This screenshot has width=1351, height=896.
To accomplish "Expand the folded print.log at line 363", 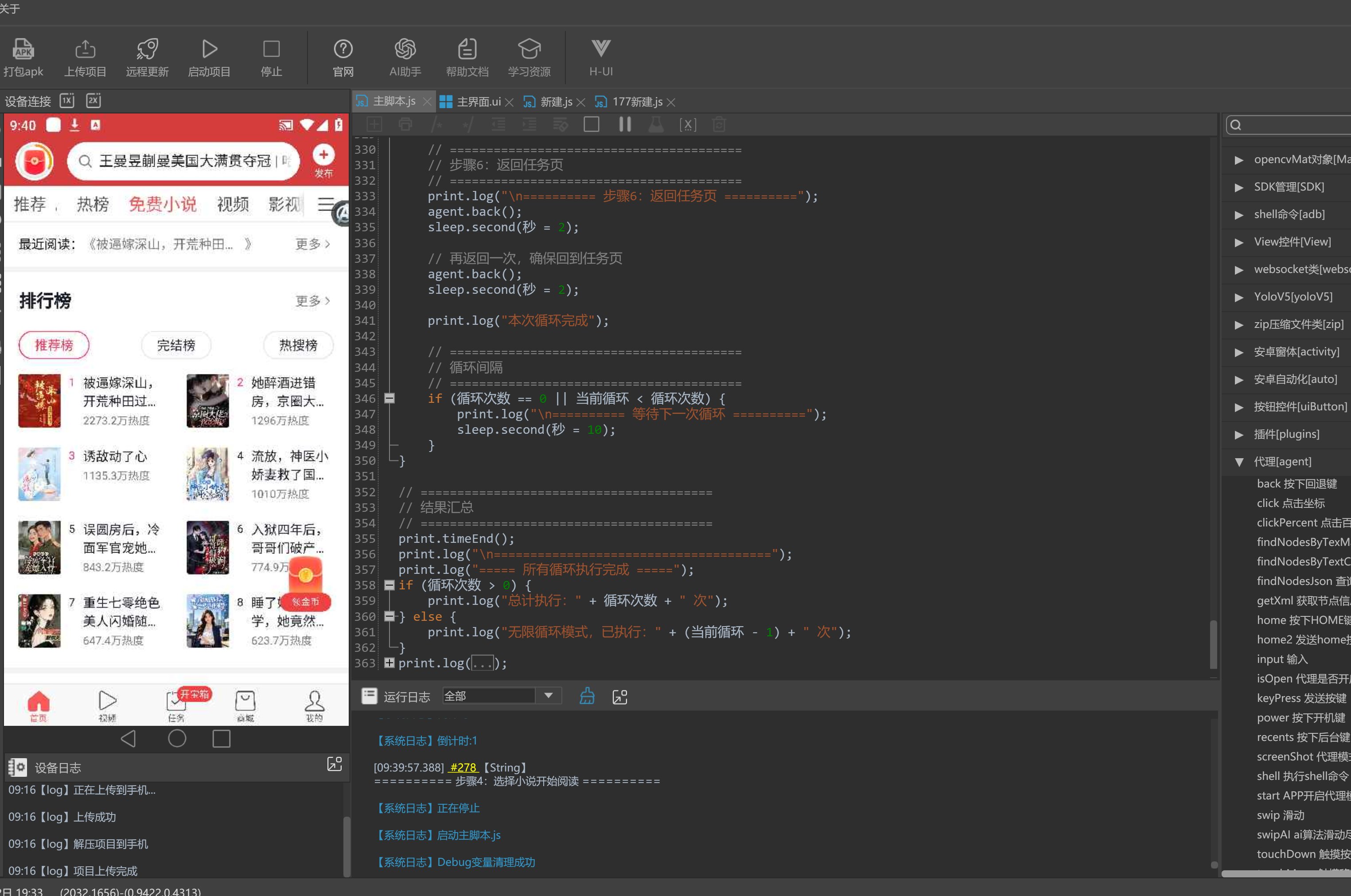I will pos(389,663).
